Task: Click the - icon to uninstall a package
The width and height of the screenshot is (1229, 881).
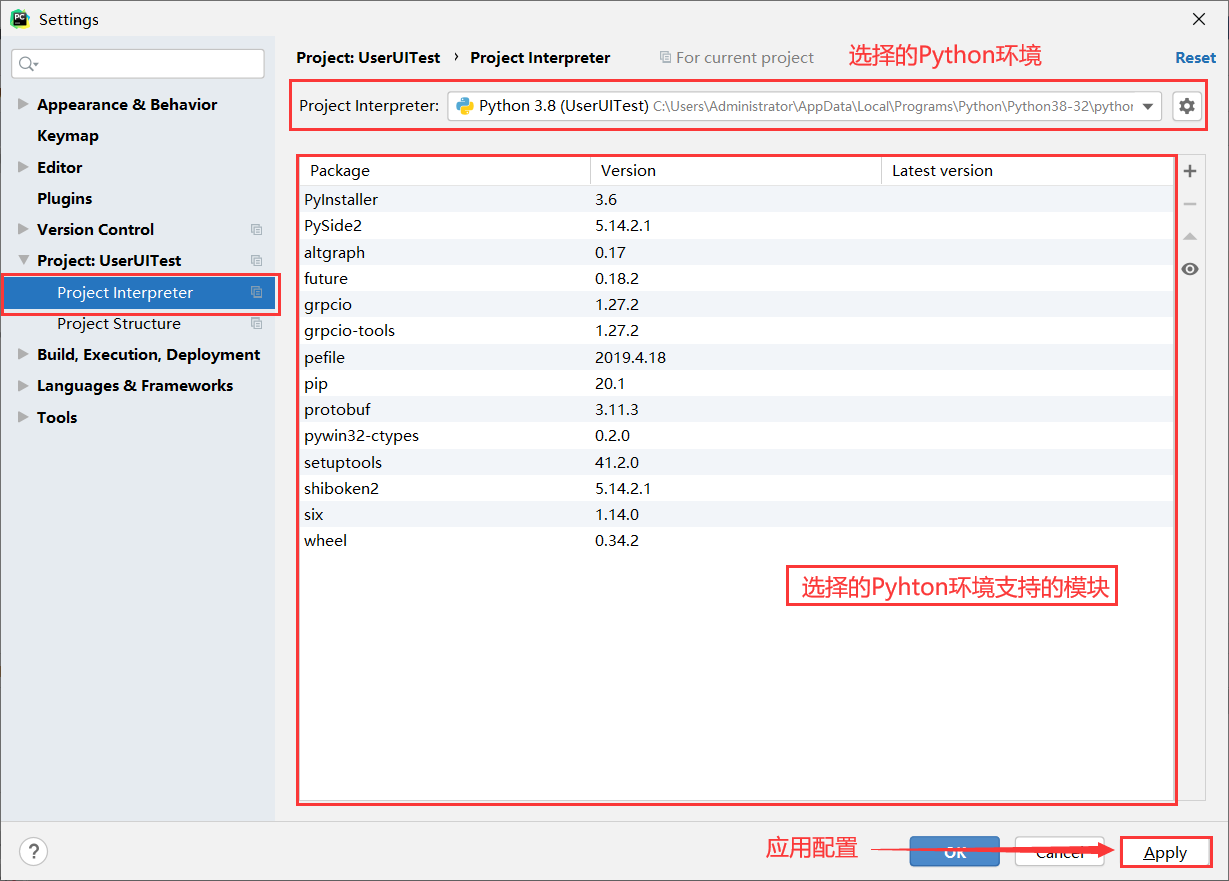Action: tap(1189, 202)
